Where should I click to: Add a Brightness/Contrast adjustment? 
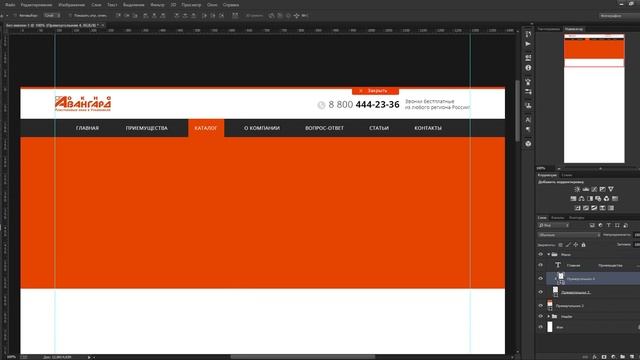(578, 189)
